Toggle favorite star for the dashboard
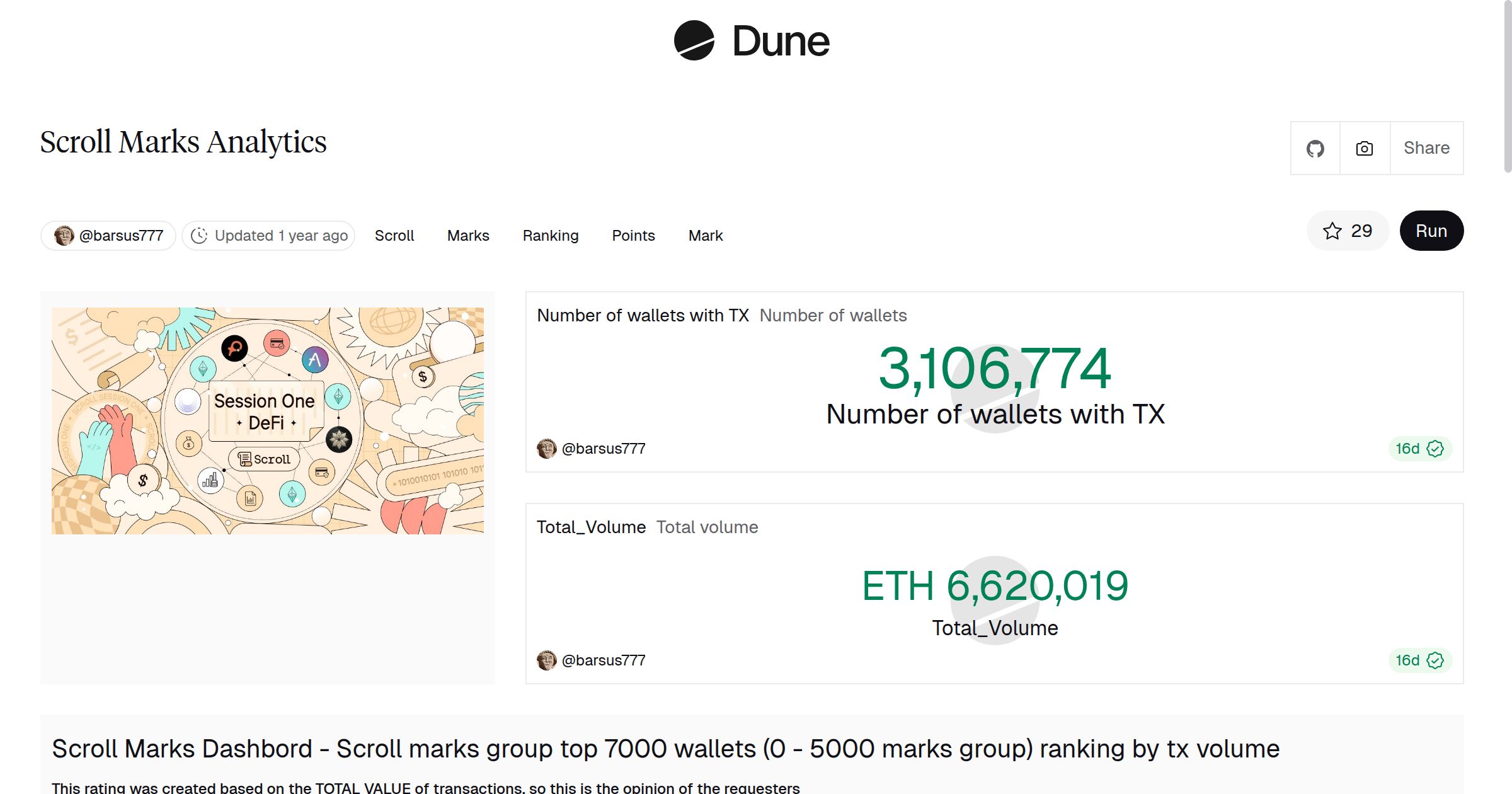Viewport: 1512px width, 794px height. [1332, 231]
